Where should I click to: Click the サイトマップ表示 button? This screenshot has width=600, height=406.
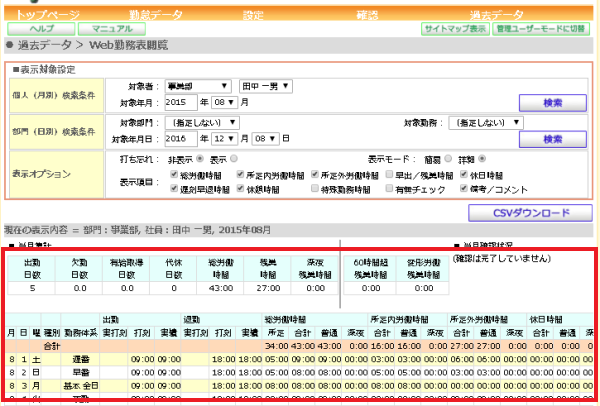(x=455, y=29)
